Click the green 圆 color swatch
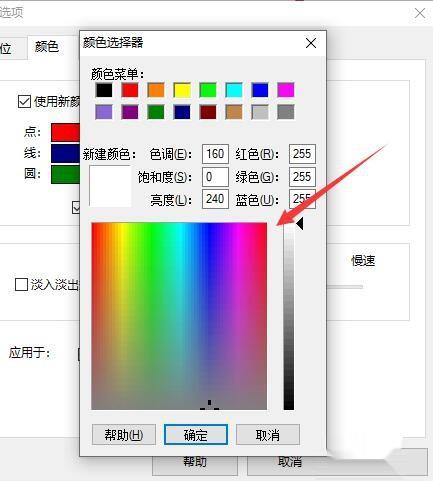 [65, 174]
